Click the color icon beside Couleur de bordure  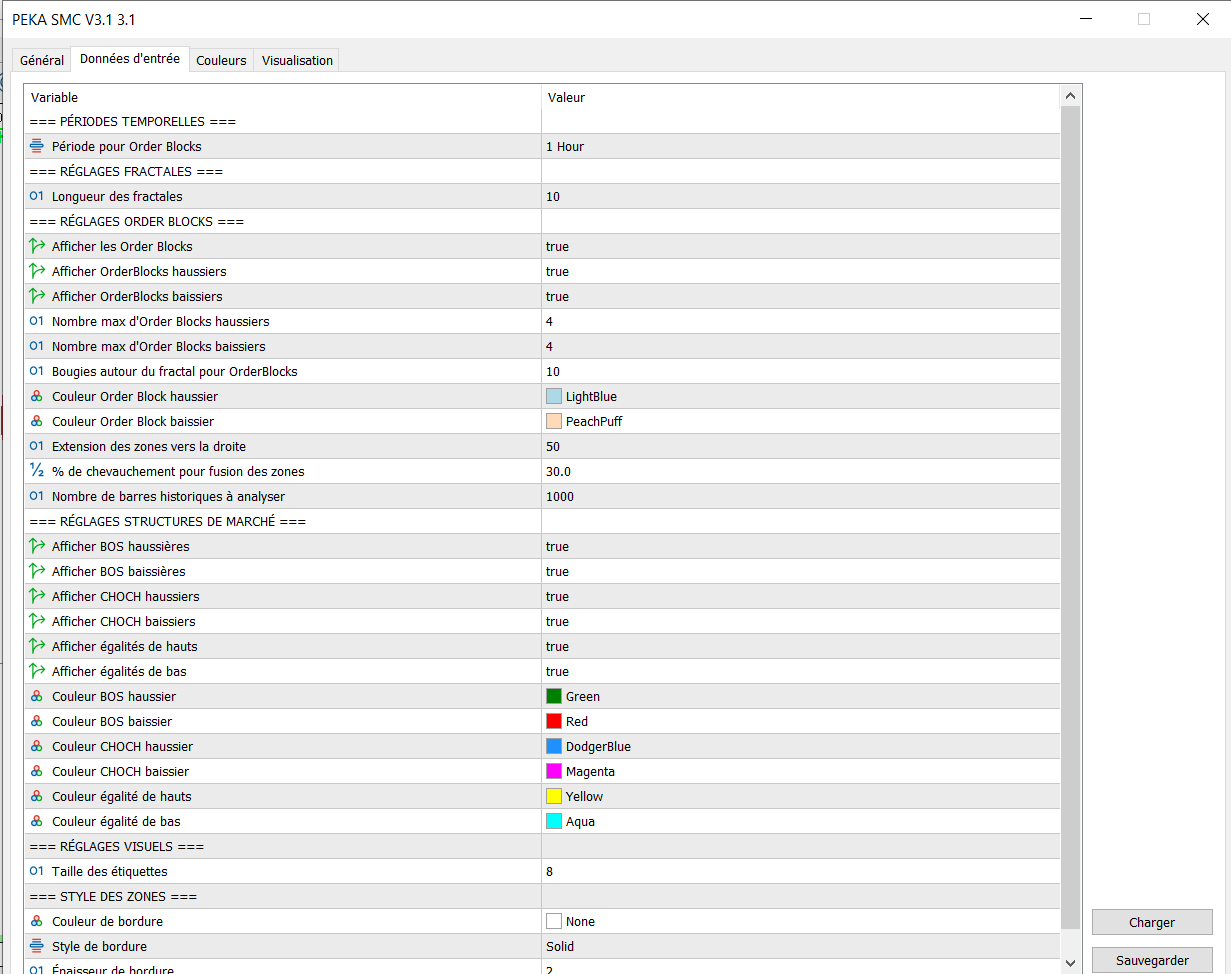point(37,921)
